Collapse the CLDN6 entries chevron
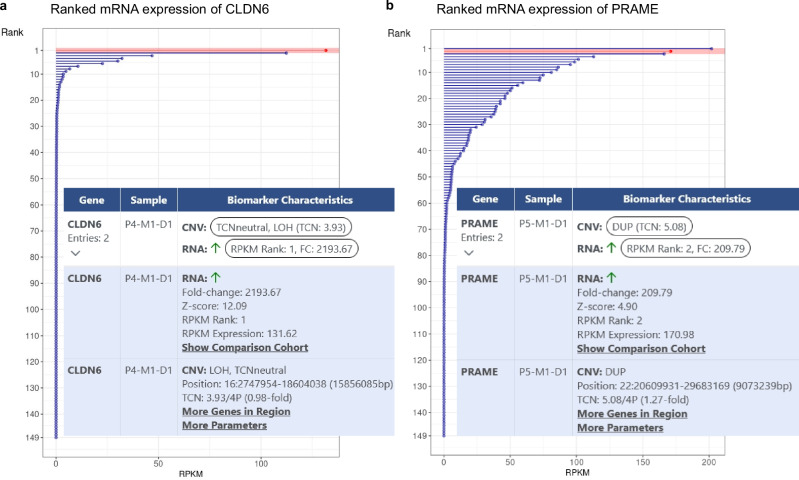Screen dimensions: 799x480 tap(75, 253)
